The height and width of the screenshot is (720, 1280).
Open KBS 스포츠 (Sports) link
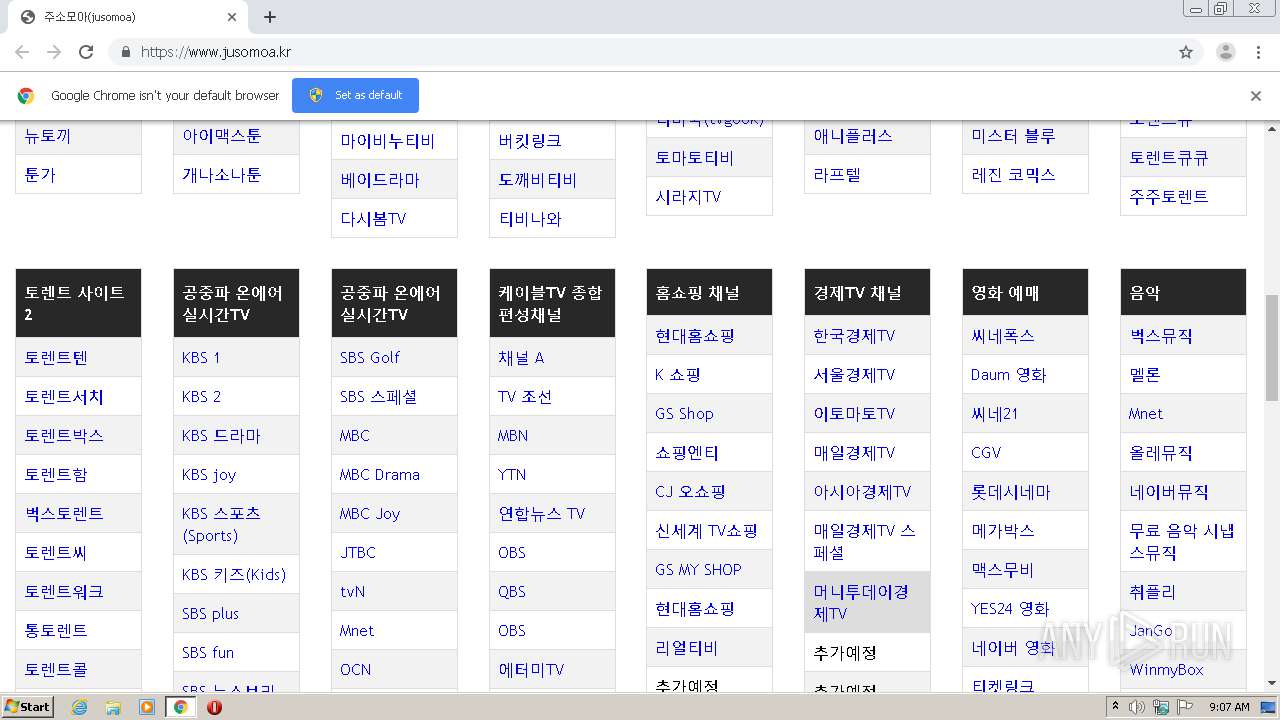coord(221,524)
